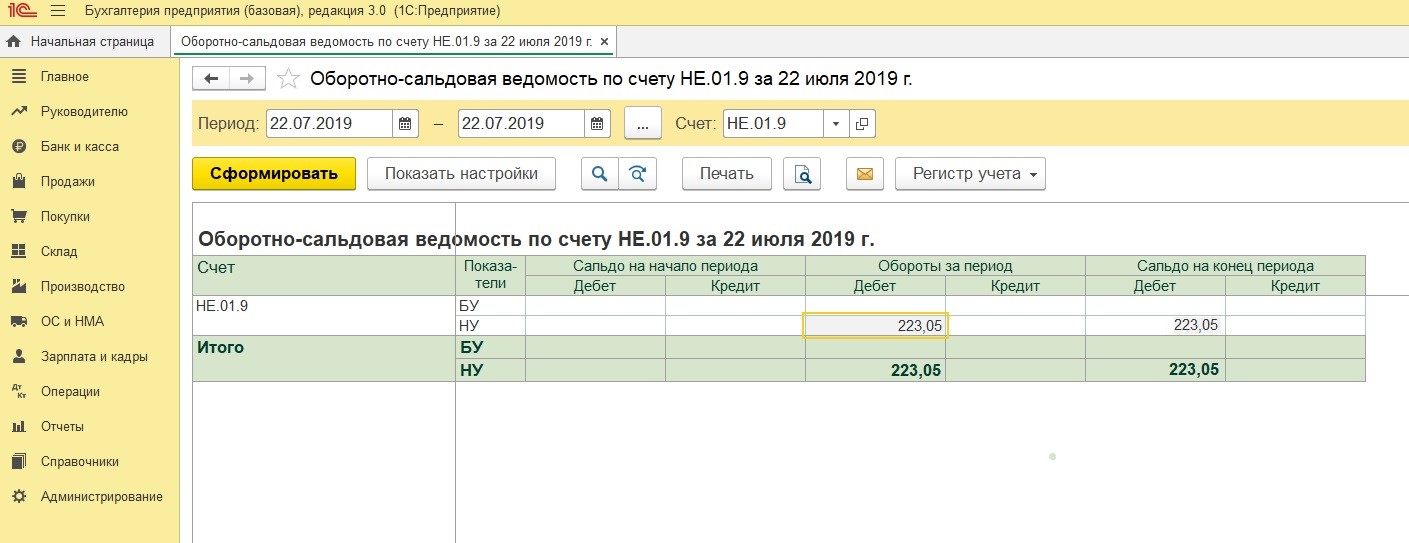The height and width of the screenshot is (543, 1409).
Task: Navigate back with the left arrow button
Action: pos(211,79)
